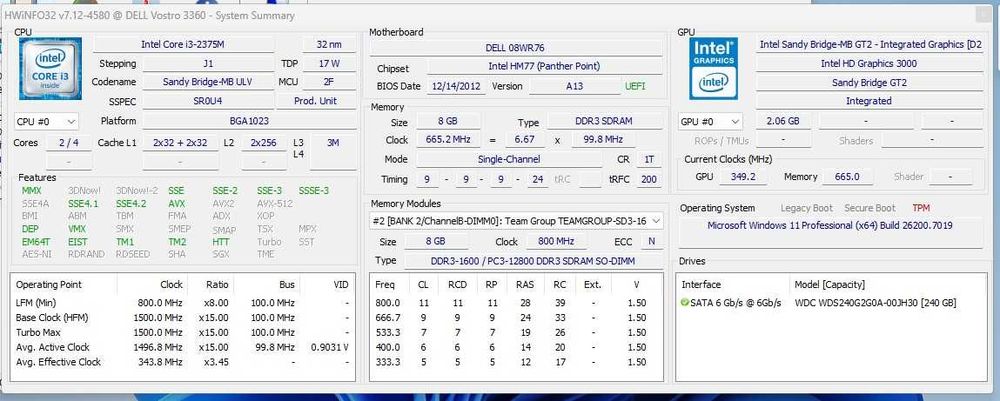Screen dimensions: 1000x401
Task: Click the Avg. Active Clock row
Action: tap(182, 347)
